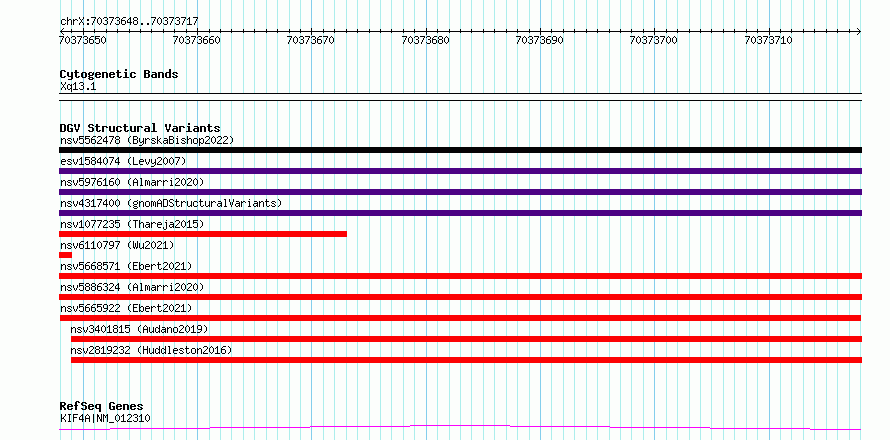This screenshot has width=890, height=440.
Task: Click the red bar under nsv2819232
Action: (x=466, y=360)
